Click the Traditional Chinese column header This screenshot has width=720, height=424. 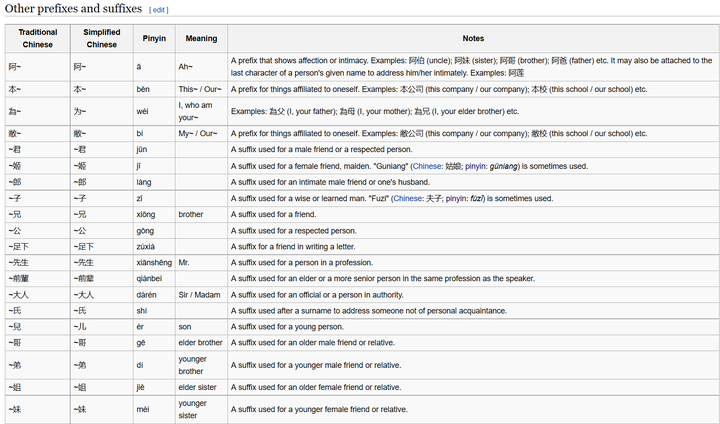[x=38, y=39]
